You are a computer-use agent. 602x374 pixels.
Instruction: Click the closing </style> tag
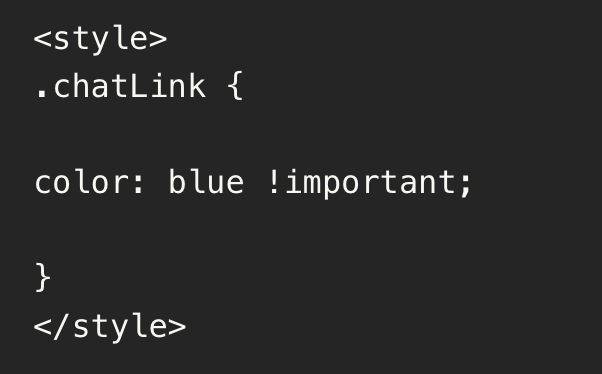pos(110,327)
